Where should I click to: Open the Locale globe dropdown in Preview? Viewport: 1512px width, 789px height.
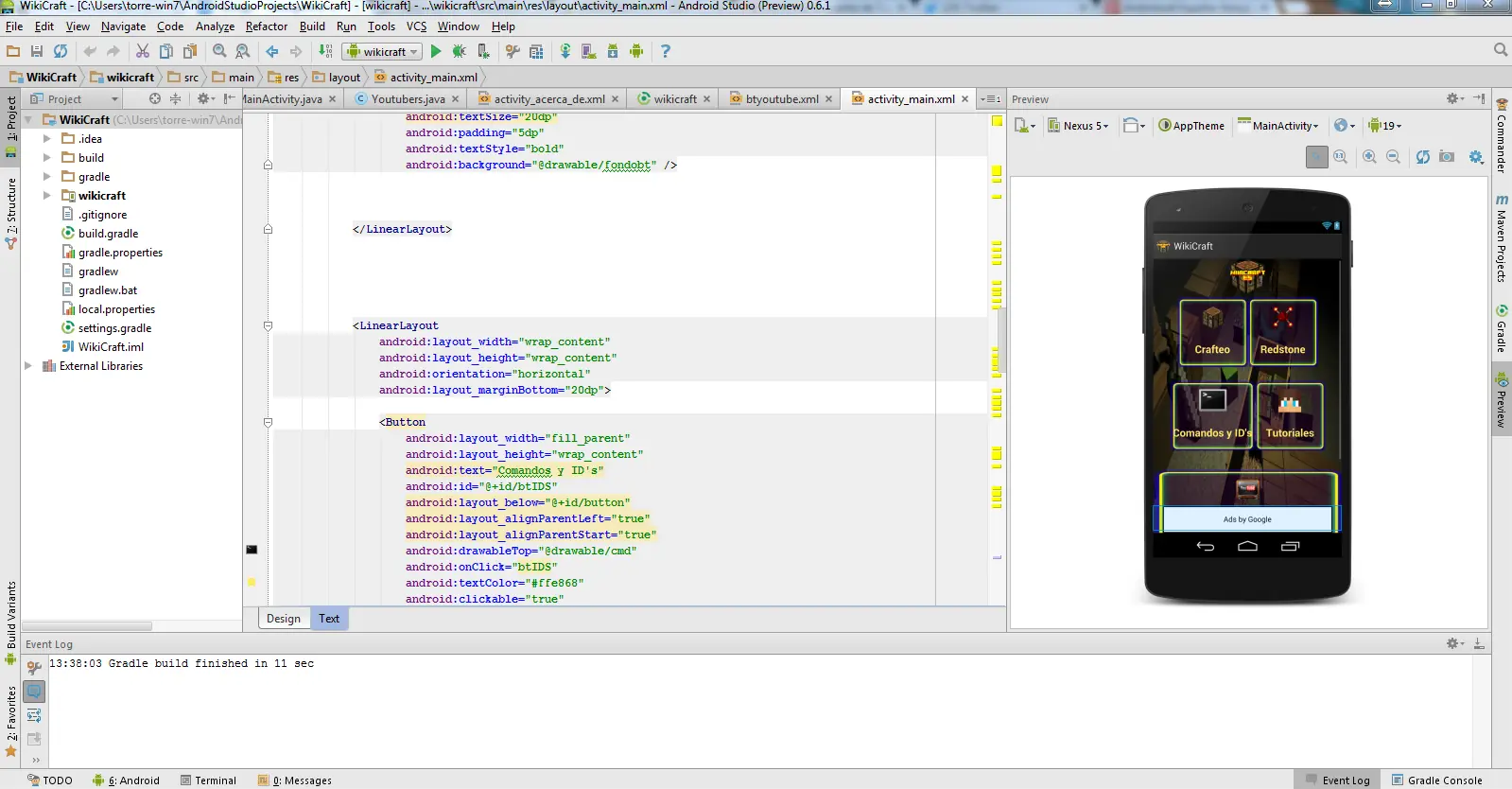pos(1345,126)
